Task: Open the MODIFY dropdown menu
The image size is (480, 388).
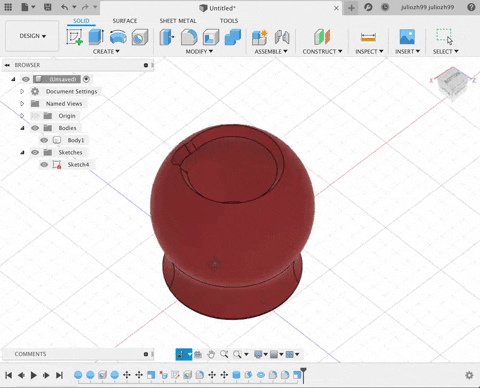Action: (199, 52)
